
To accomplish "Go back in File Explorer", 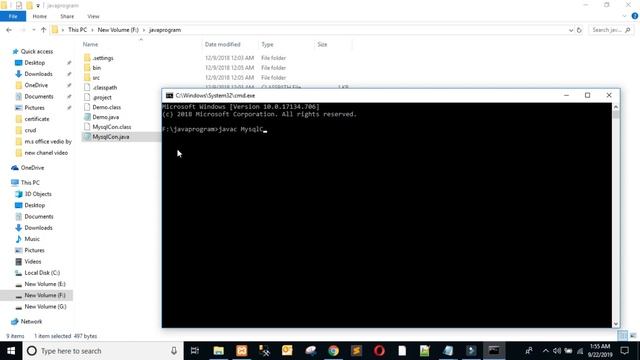I will (x=9, y=30).
